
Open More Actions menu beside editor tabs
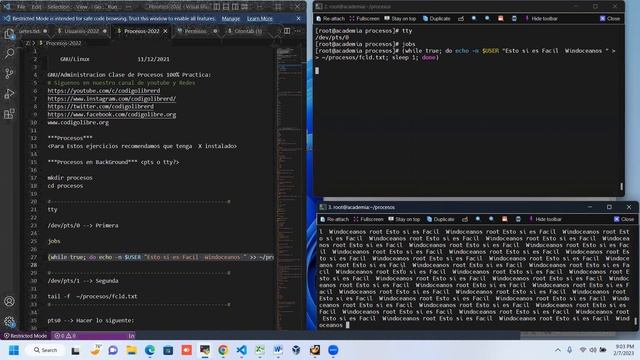point(298,31)
